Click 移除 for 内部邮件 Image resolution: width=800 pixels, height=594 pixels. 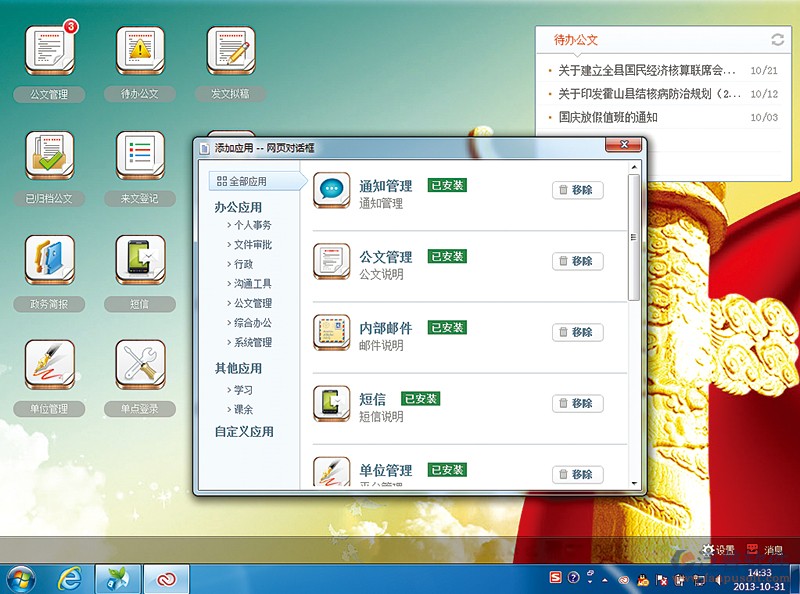[x=577, y=332]
